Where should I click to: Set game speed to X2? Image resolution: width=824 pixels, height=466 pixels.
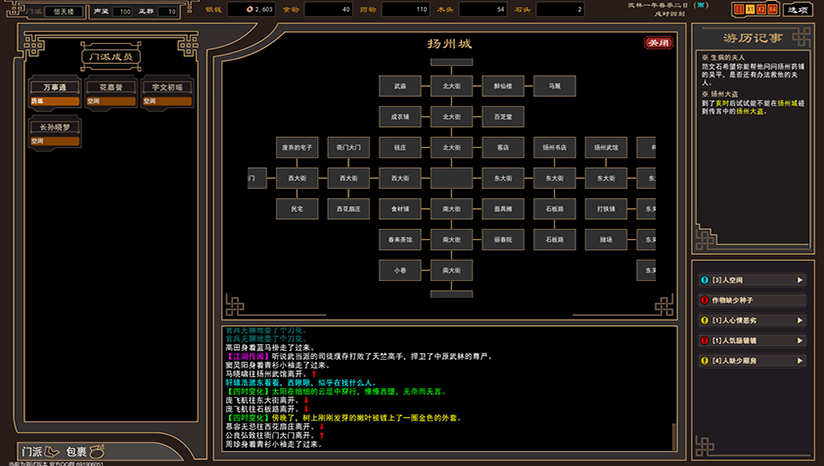[760, 9]
